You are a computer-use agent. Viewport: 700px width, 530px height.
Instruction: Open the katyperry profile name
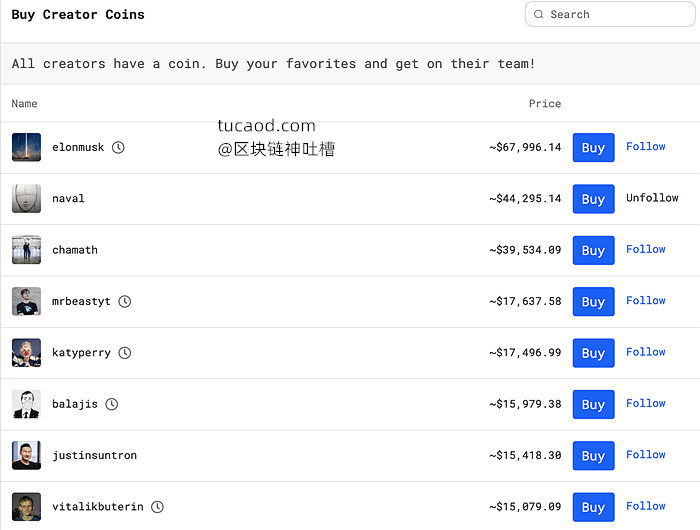(x=81, y=353)
